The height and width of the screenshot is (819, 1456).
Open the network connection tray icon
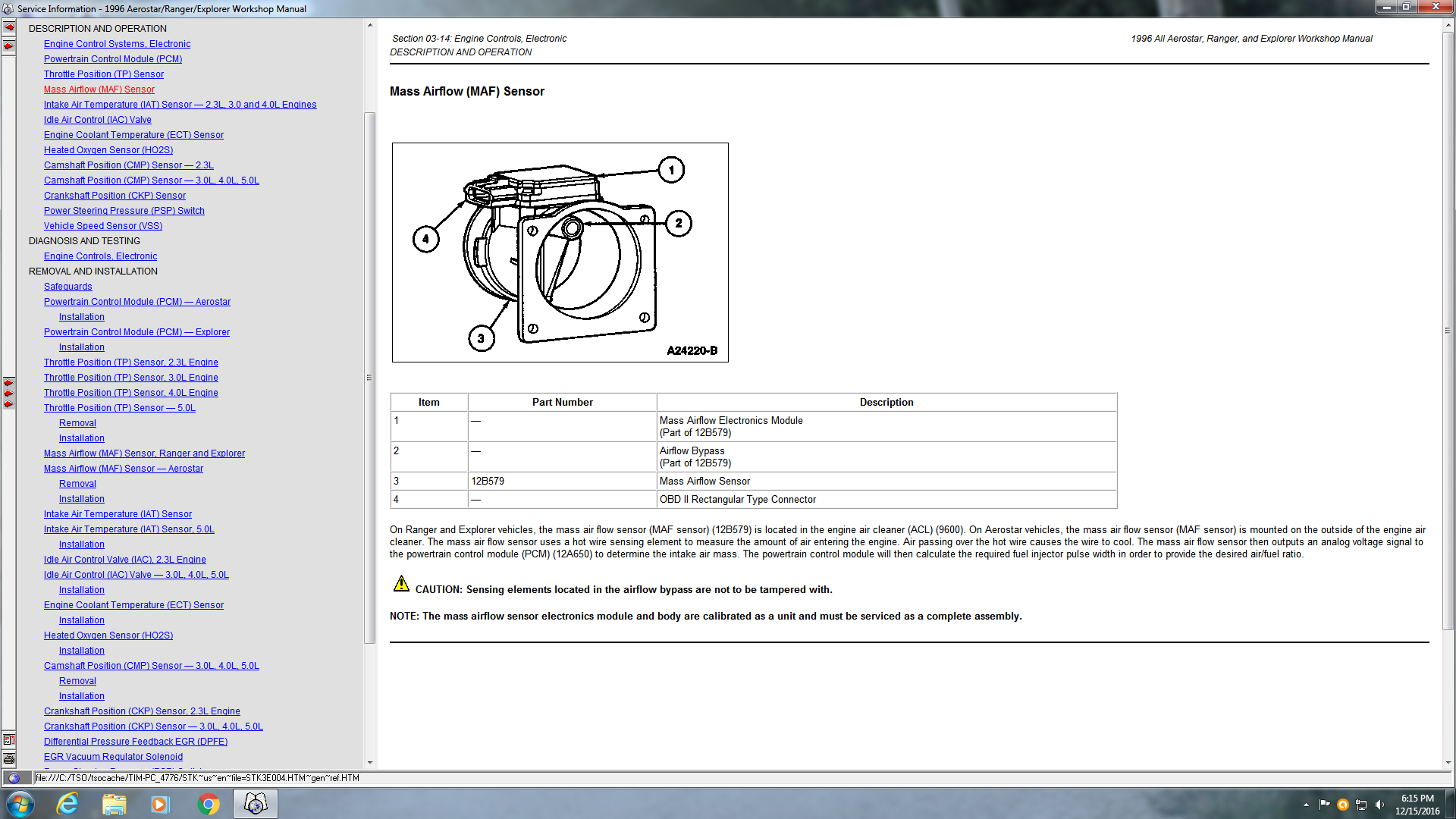click(1361, 805)
